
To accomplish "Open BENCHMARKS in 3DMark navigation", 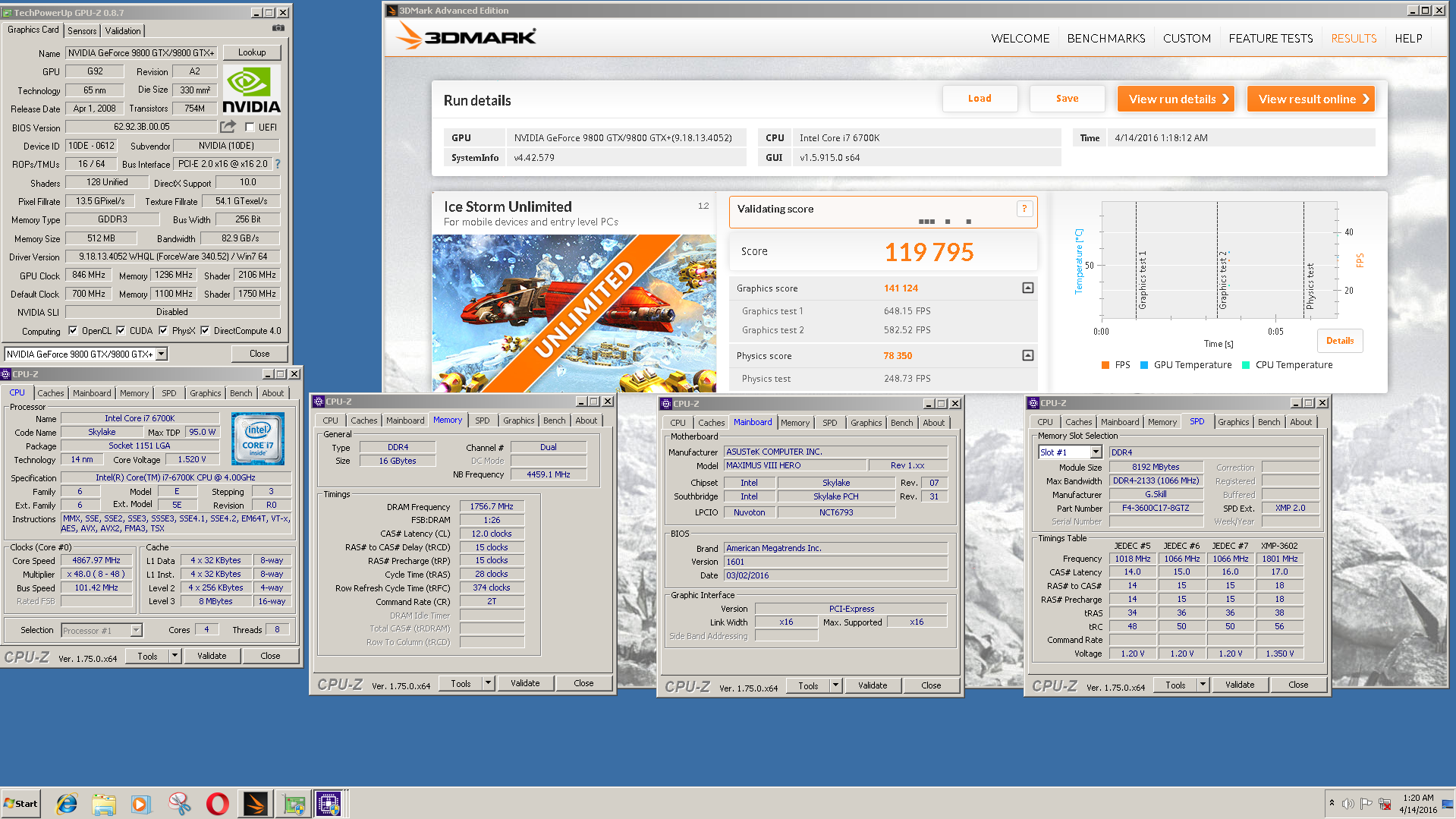I will (1106, 38).
